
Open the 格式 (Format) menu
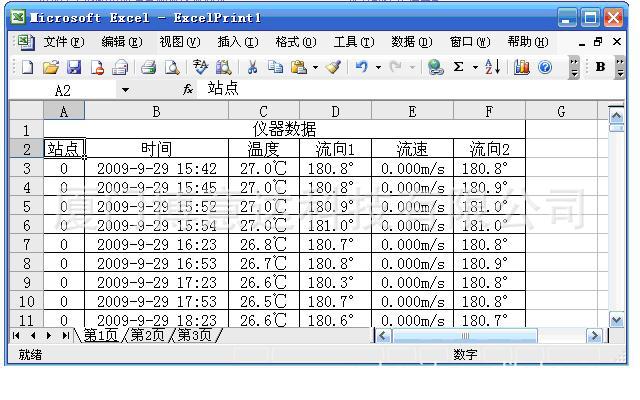(295, 42)
